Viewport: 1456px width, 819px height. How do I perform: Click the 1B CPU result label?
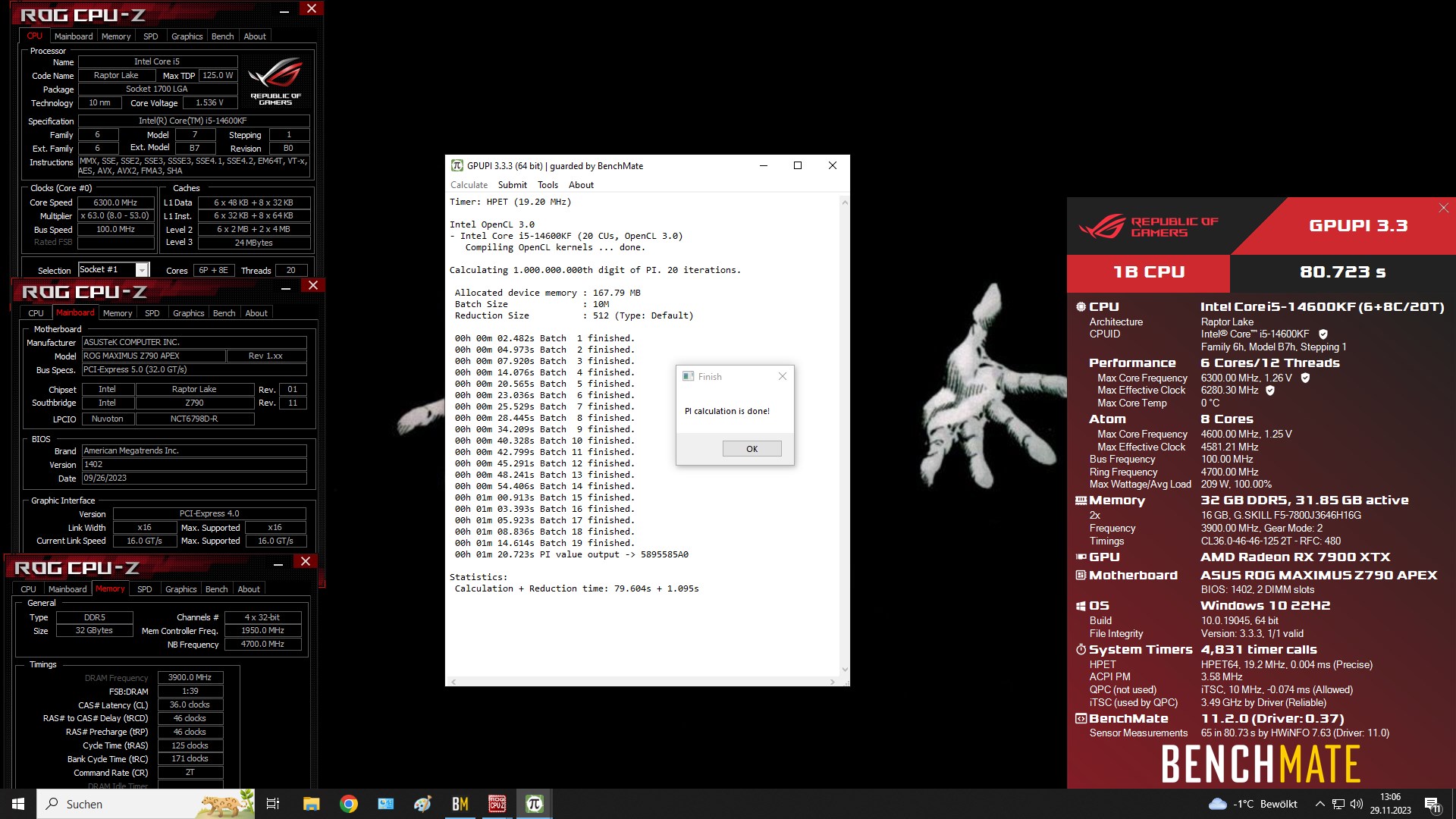point(1148,272)
